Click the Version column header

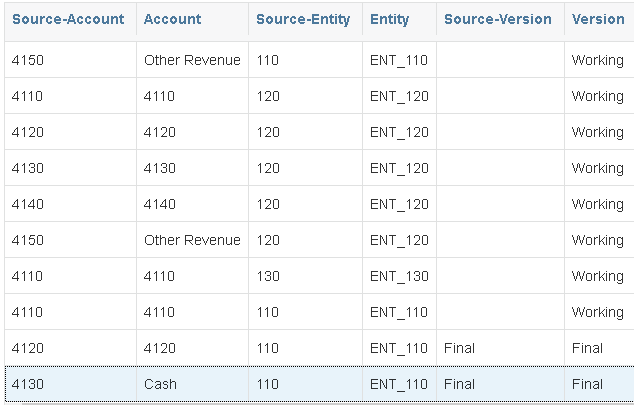[x=597, y=19]
